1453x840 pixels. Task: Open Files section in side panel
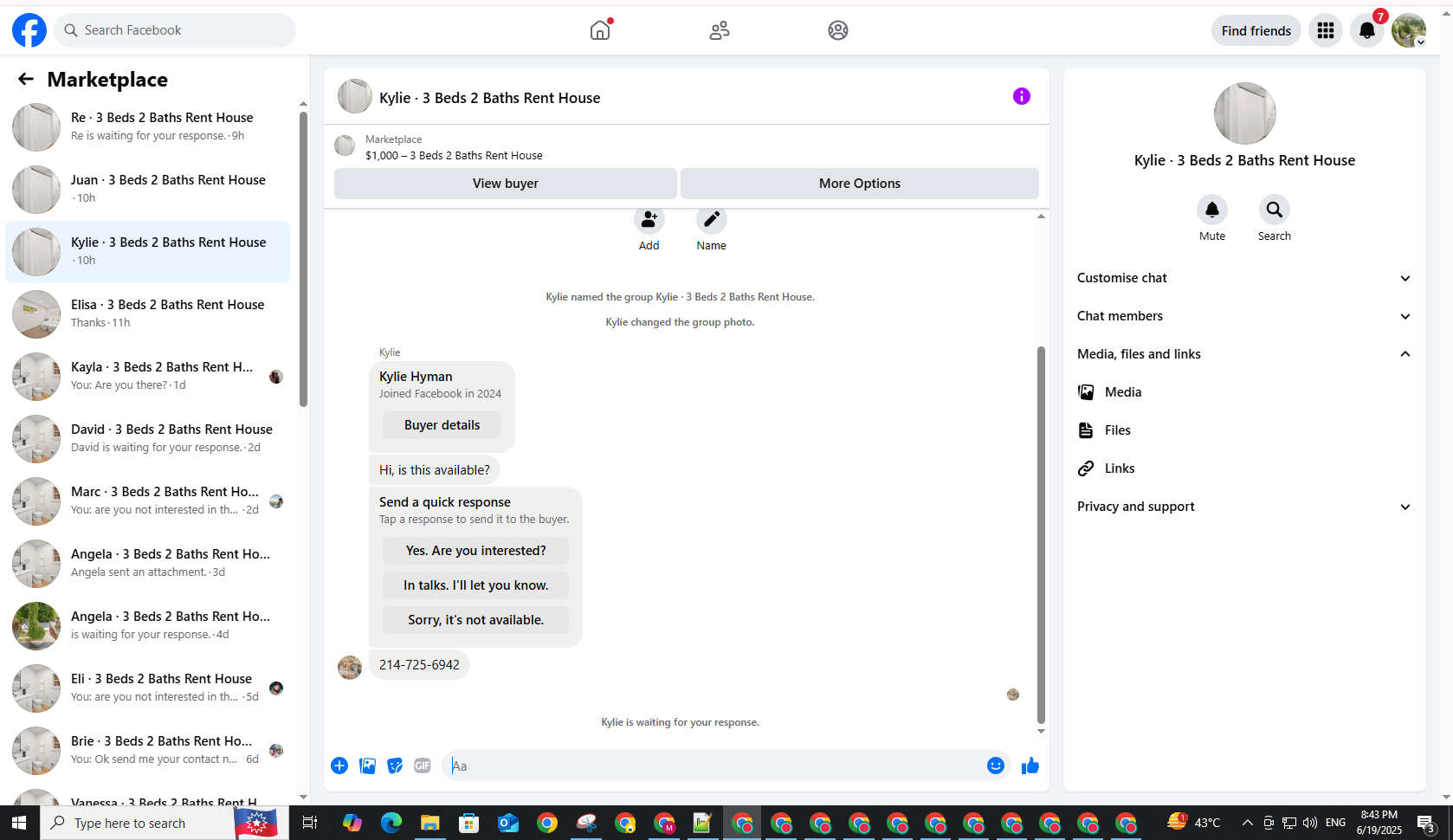tap(1244, 430)
